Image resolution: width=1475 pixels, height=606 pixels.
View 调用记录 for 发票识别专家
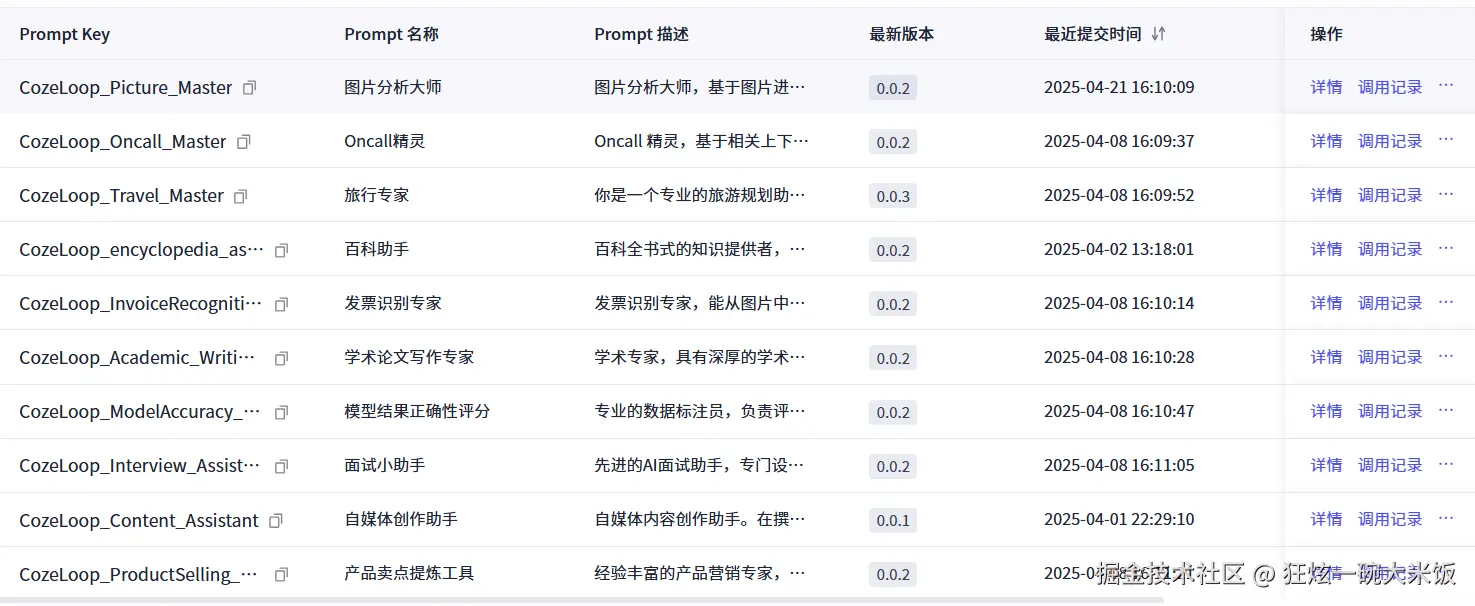[x=1390, y=303]
